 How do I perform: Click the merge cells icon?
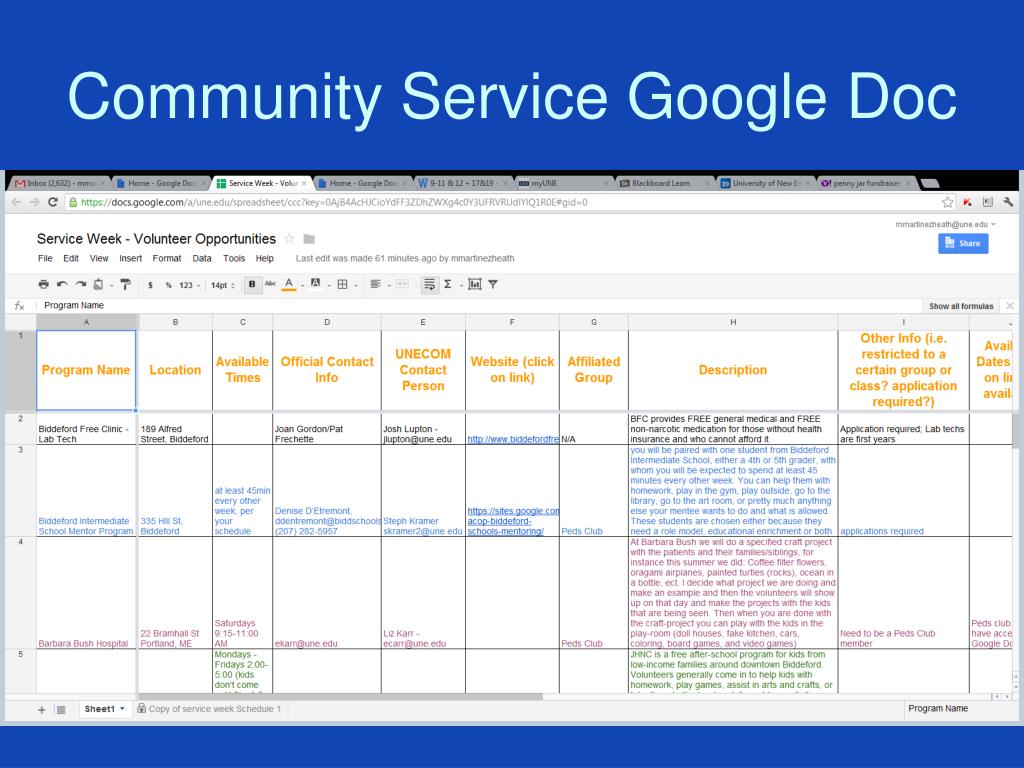pyautogui.click(x=402, y=284)
